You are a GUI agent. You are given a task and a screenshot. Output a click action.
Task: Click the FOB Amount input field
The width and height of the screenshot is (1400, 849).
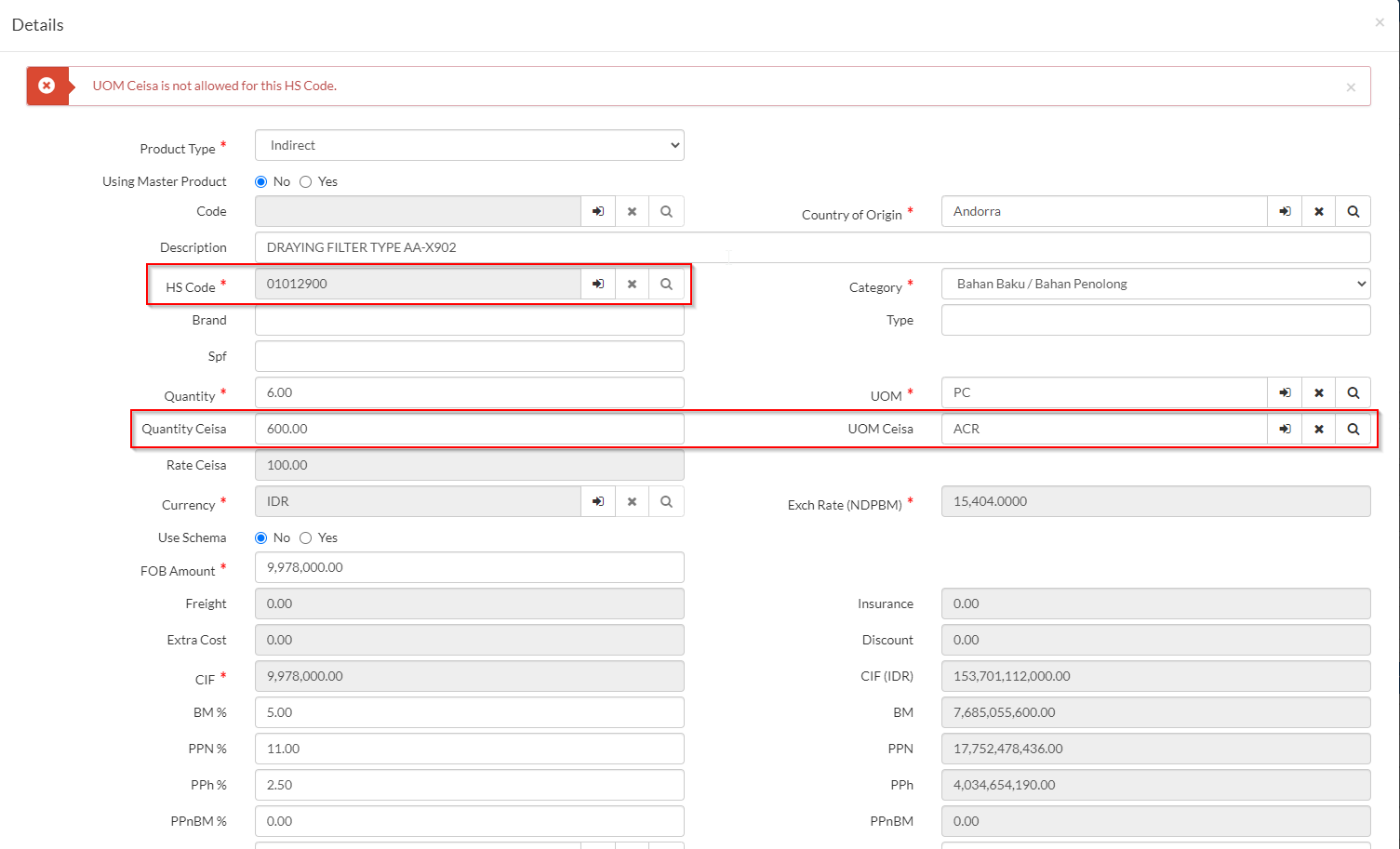(469, 567)
